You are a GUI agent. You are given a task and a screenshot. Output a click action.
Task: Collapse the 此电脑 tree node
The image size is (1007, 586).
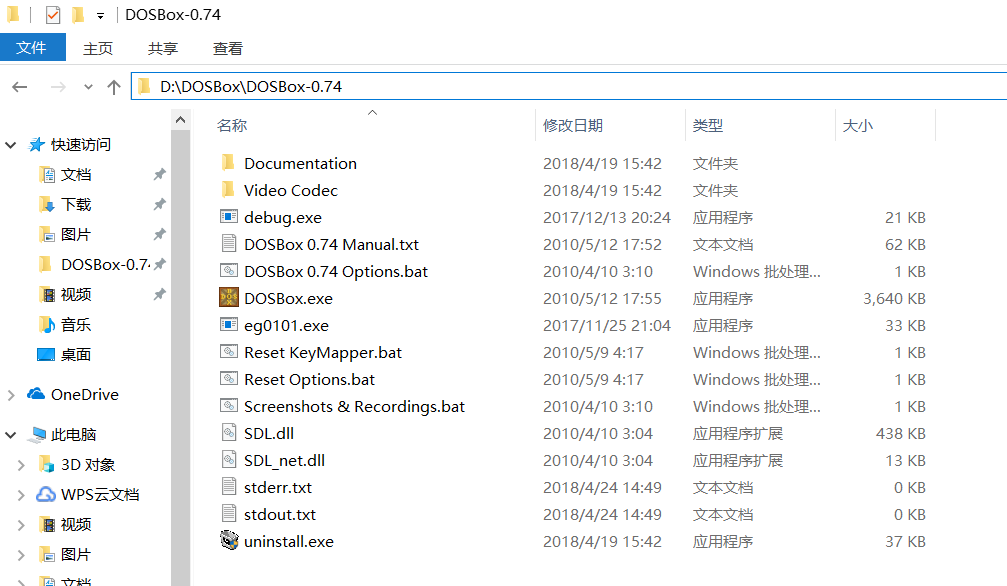[10, 435]
